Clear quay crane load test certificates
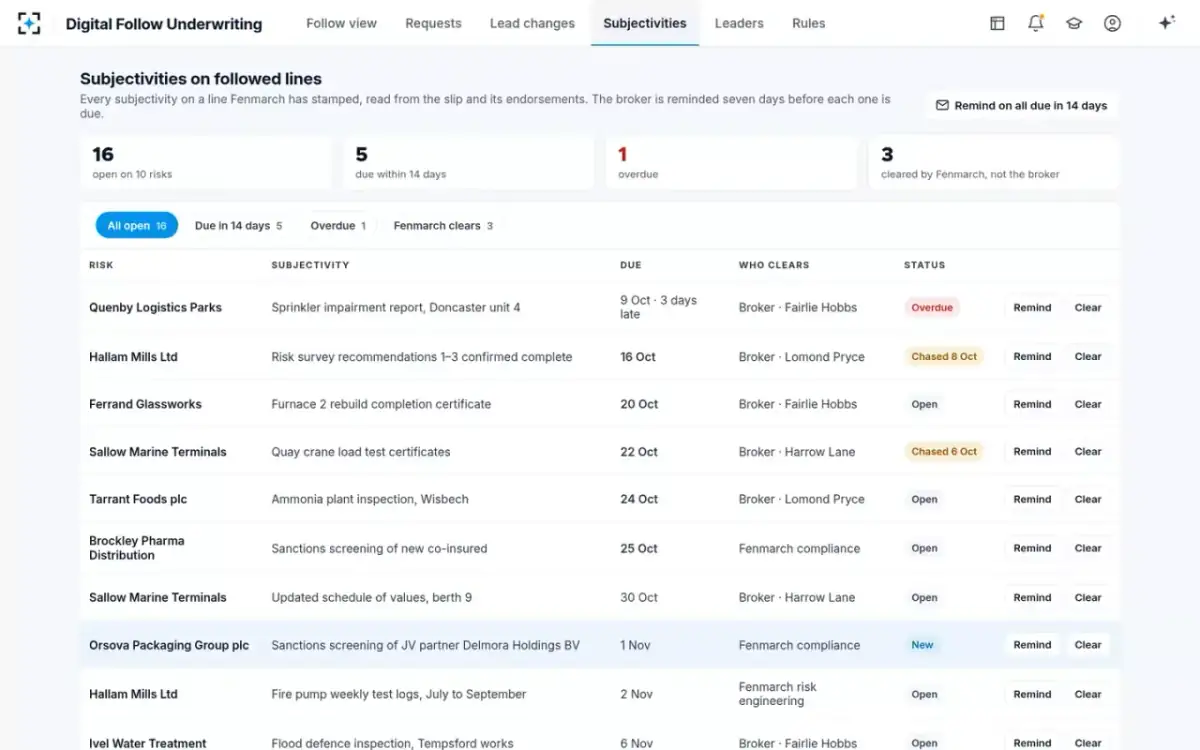The width and height of the screenshot is (1200, 750). tap(1088, 452)
